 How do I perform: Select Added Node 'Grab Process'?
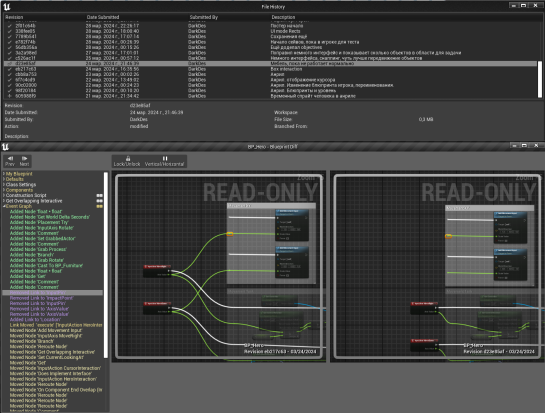[38, 250]
